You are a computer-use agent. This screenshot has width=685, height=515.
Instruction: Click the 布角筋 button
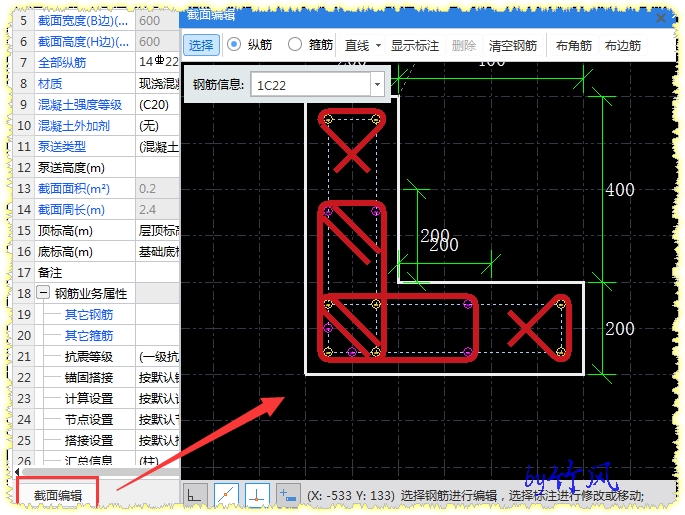pos(574,45)
